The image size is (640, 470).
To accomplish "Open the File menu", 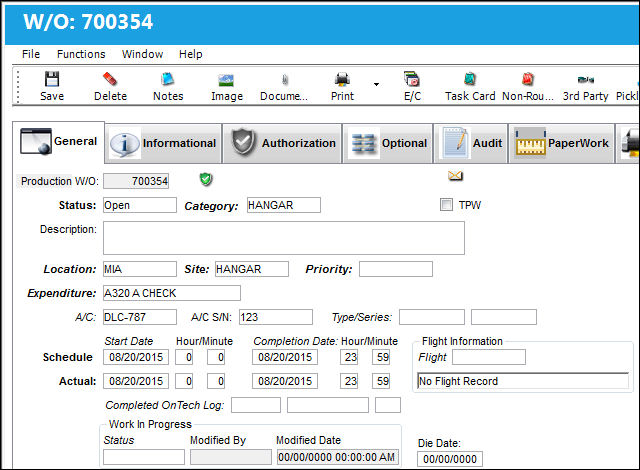I will [31, 54].
